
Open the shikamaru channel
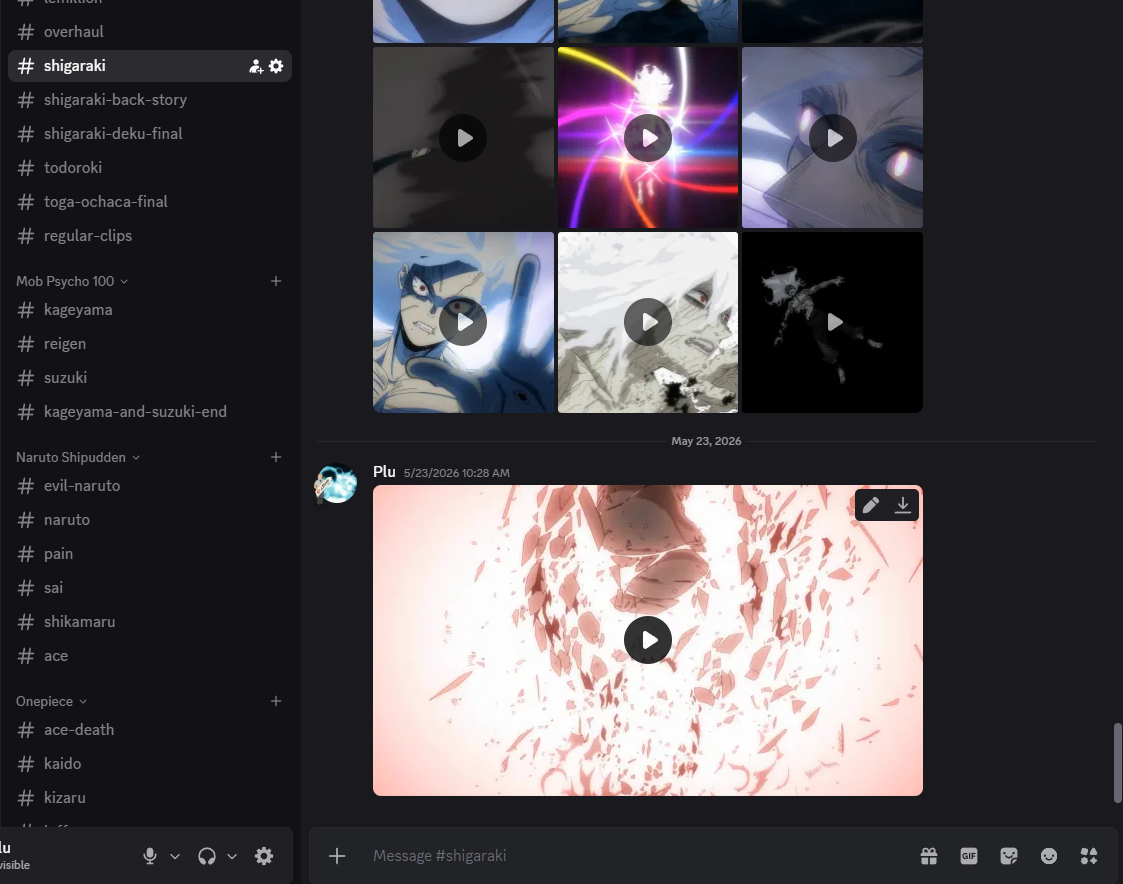(x=150, y=622)
